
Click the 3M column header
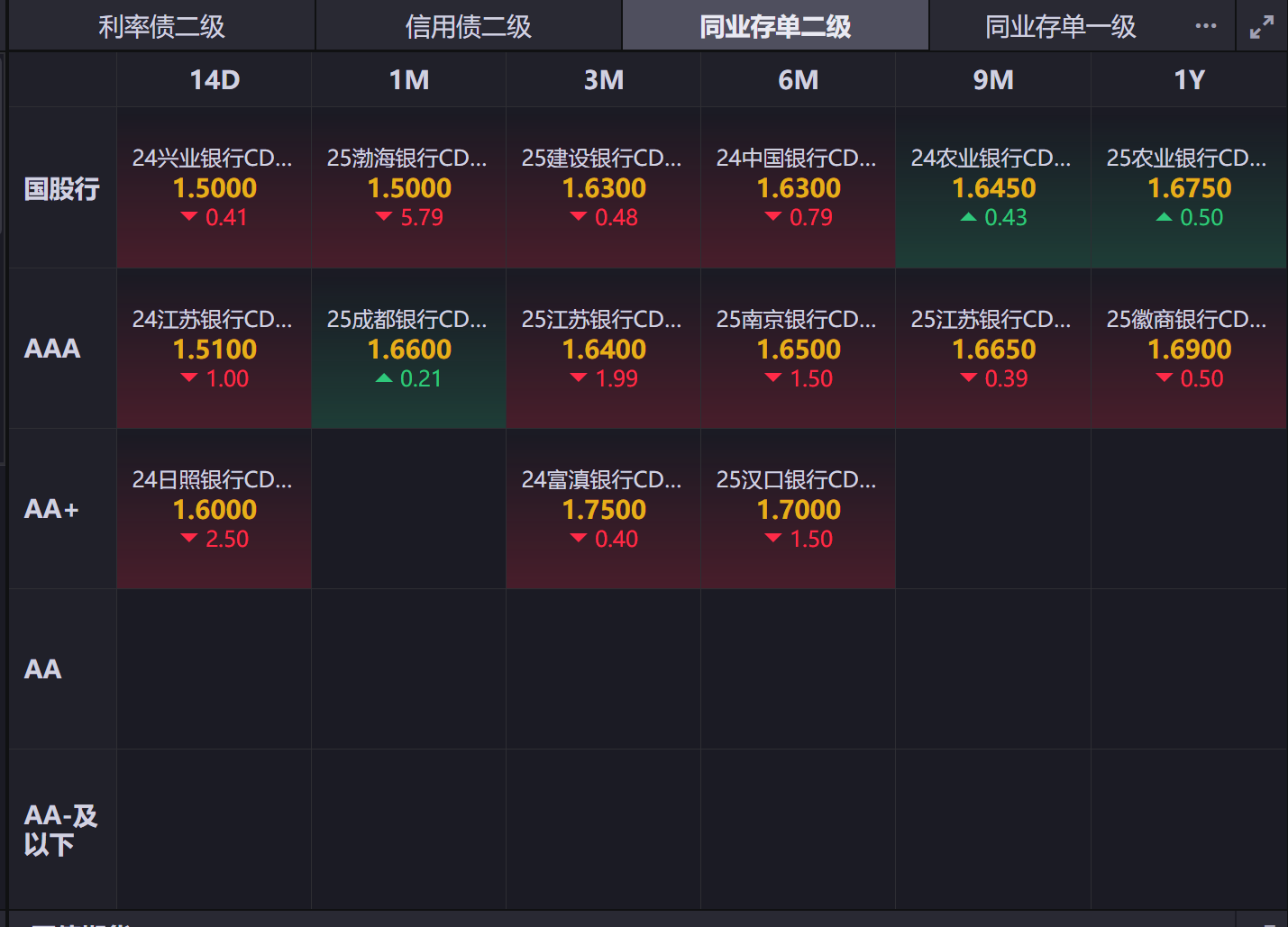pos(604,80)
